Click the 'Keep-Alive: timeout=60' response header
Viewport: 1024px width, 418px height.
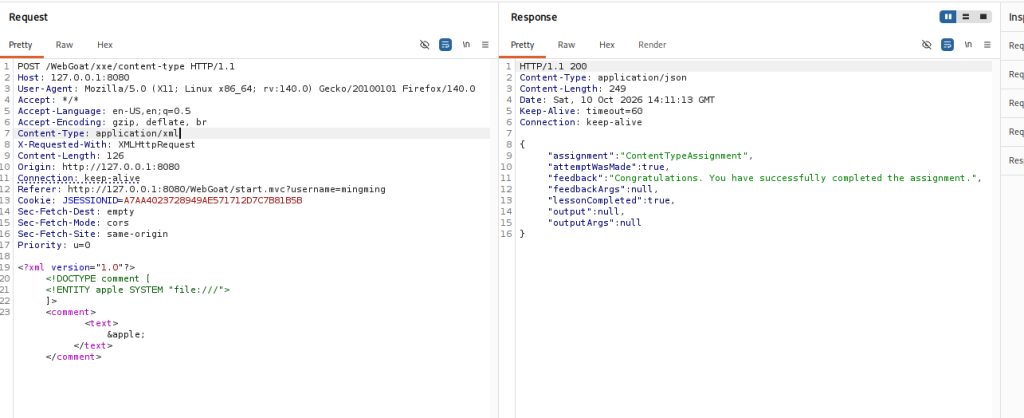pos(581,111)
